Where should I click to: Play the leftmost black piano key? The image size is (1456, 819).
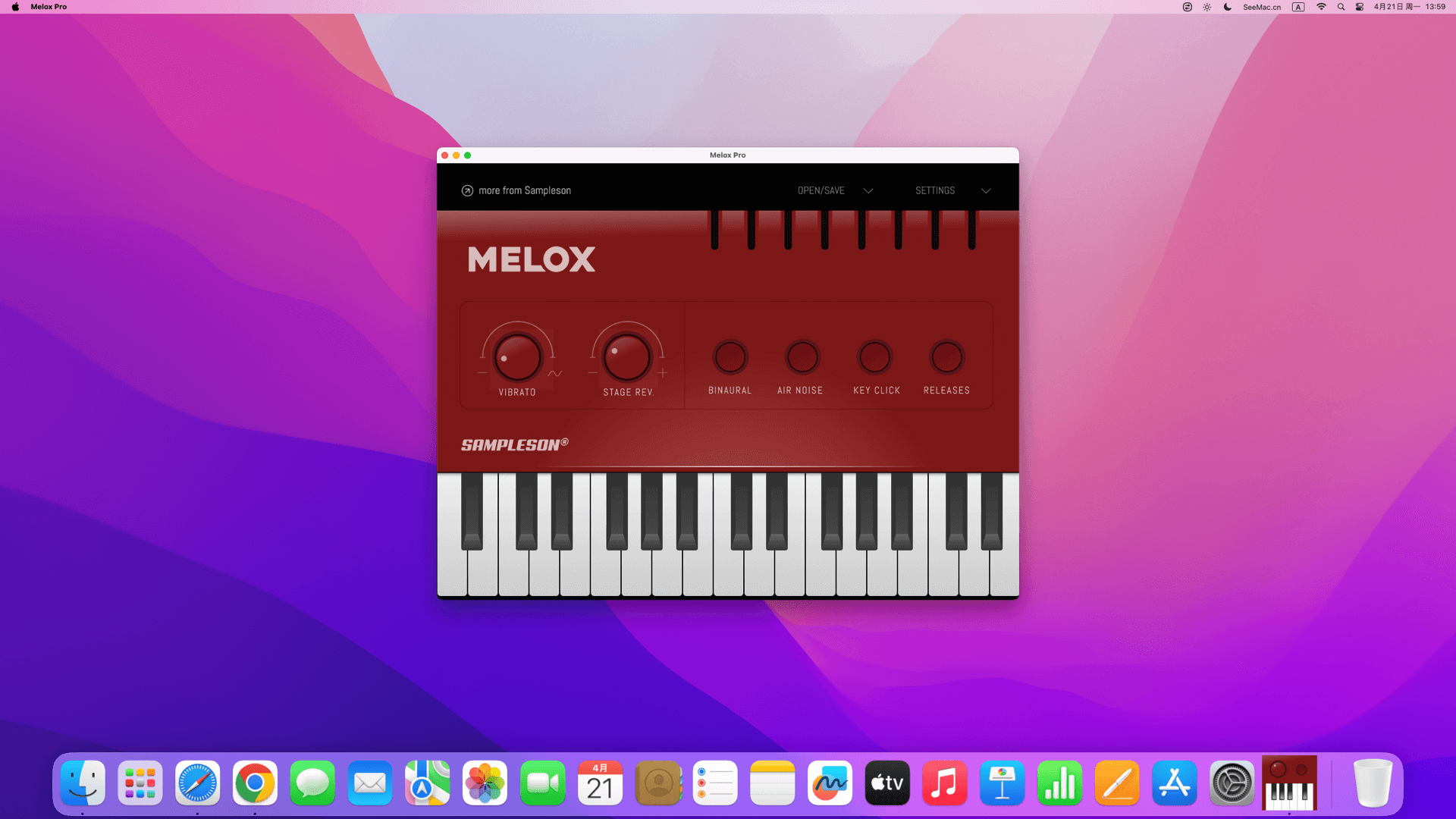click(x=472, y=510)
